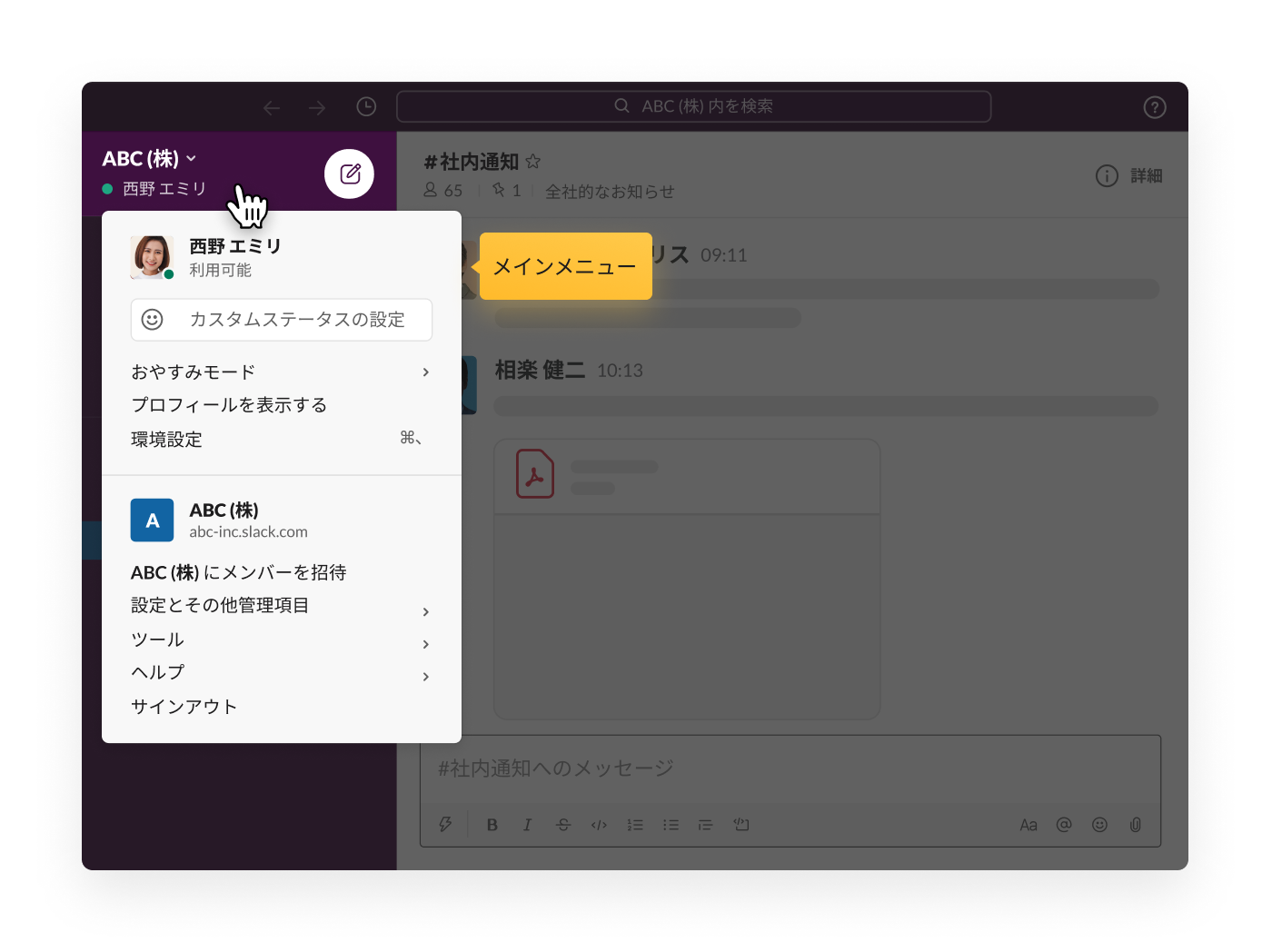1272x952 pixels.
Task: Star the #社内通知 channel
Action: click(532, 161)
